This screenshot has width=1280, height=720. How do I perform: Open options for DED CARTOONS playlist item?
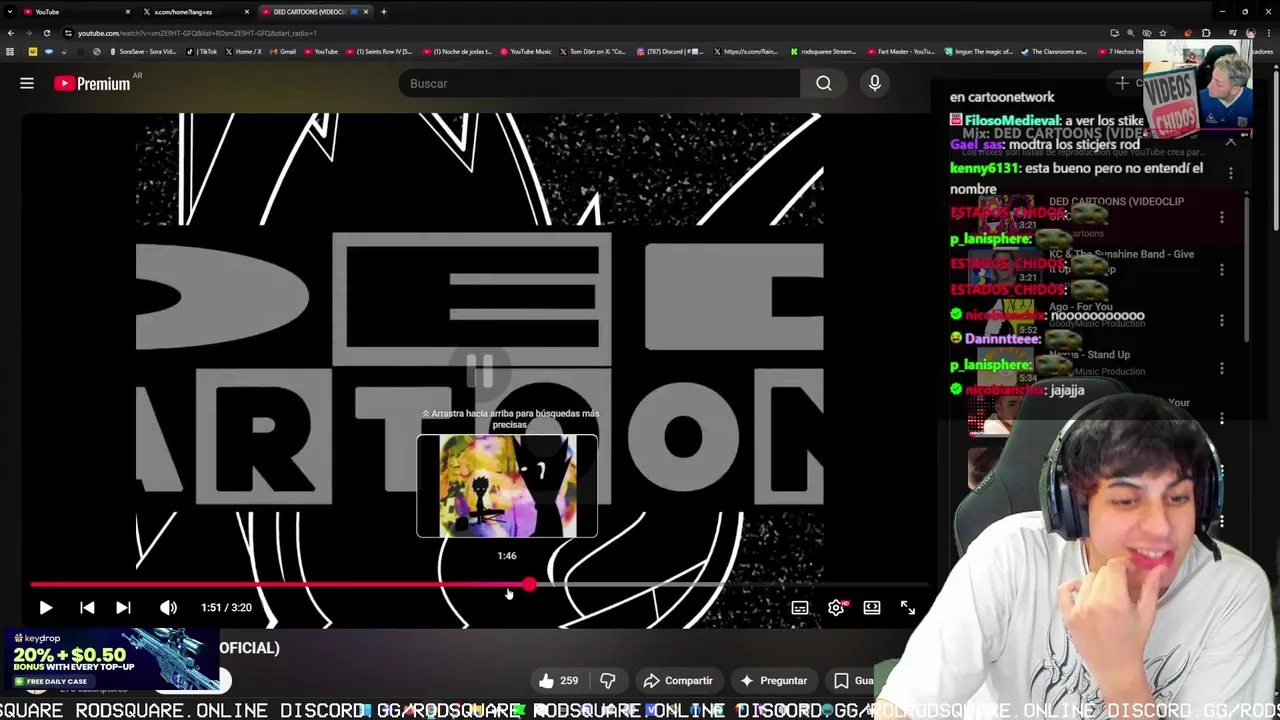[x=1222, y=217]
